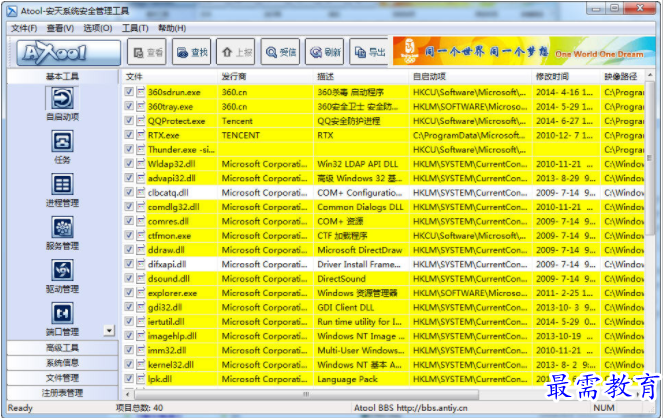Open the 工具(T) menu
The image size is (668, 418).
(135, 28)
